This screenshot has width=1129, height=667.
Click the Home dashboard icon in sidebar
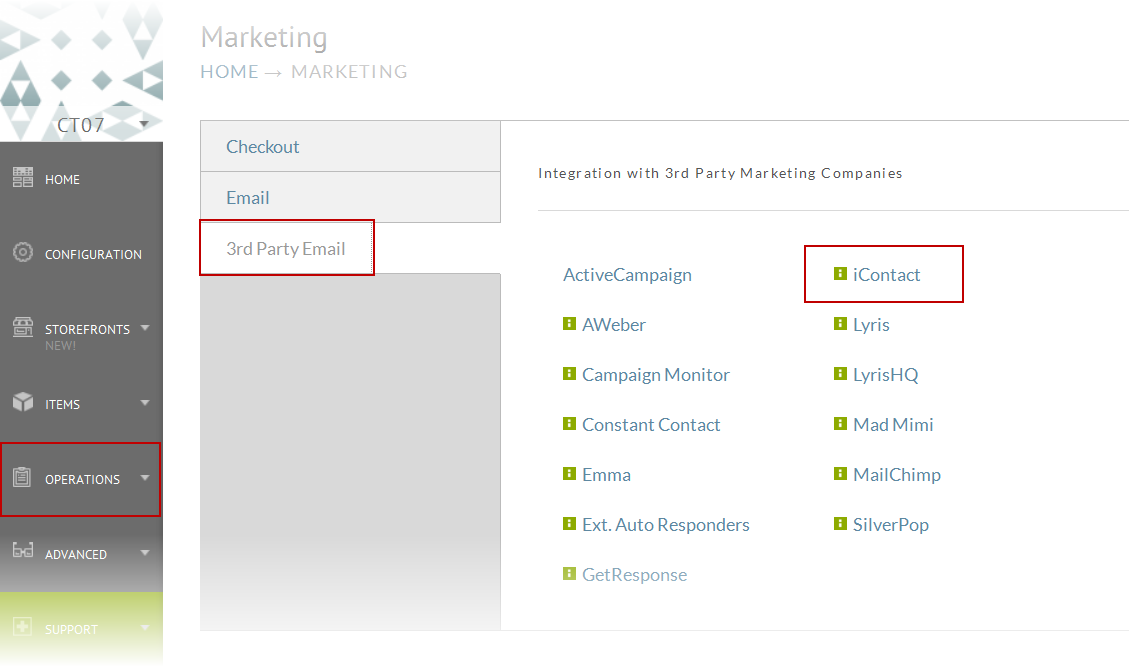(x=23, y=177)
